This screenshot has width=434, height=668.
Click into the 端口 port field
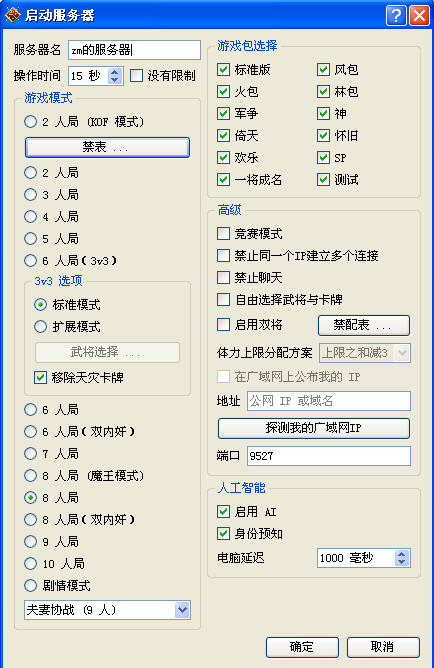(x=329, y=456)
